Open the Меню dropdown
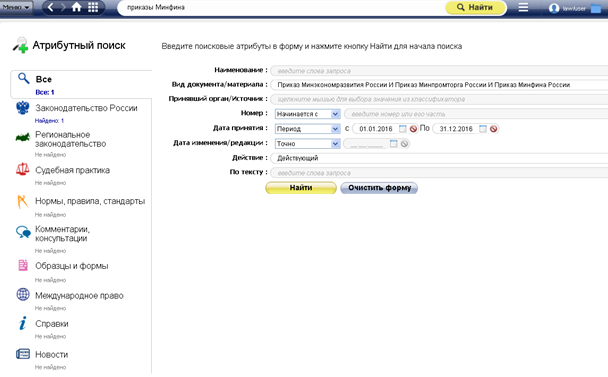Viewport: 608px width, 377px height. tap(16, 7)
